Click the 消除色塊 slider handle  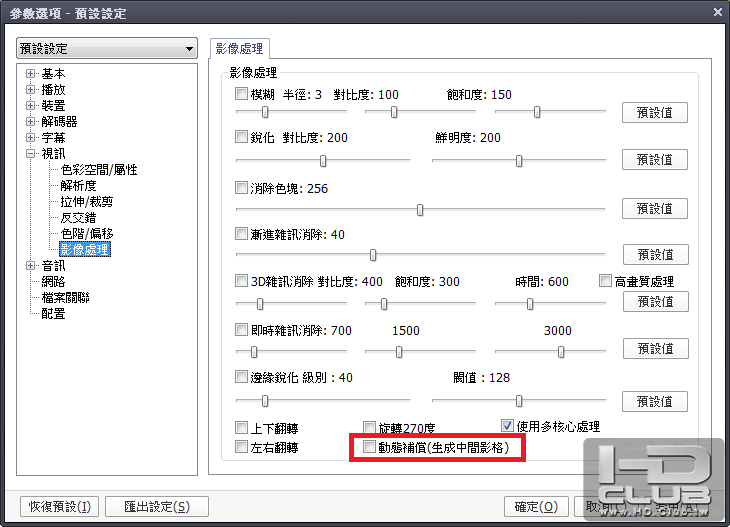pos(420,210)
